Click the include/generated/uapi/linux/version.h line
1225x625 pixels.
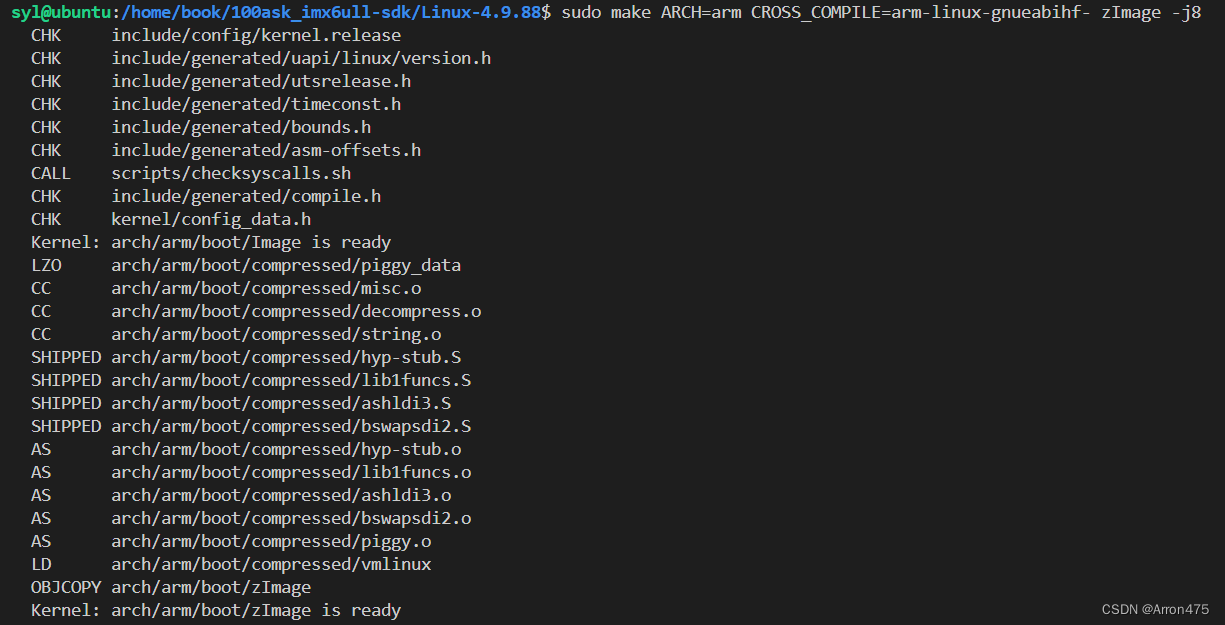pyautogui.click(x=261, y=58)
